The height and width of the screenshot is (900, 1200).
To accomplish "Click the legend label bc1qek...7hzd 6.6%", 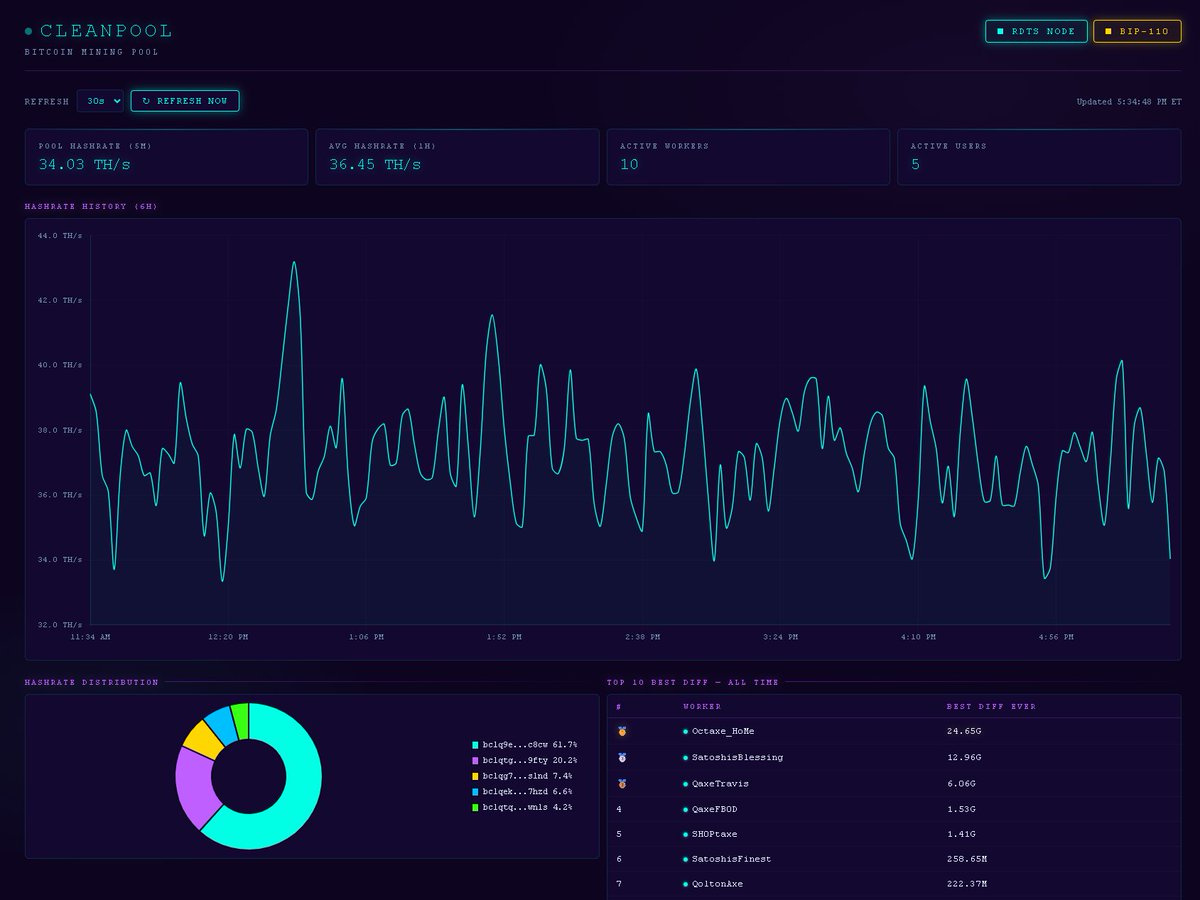I will (528, 792).
